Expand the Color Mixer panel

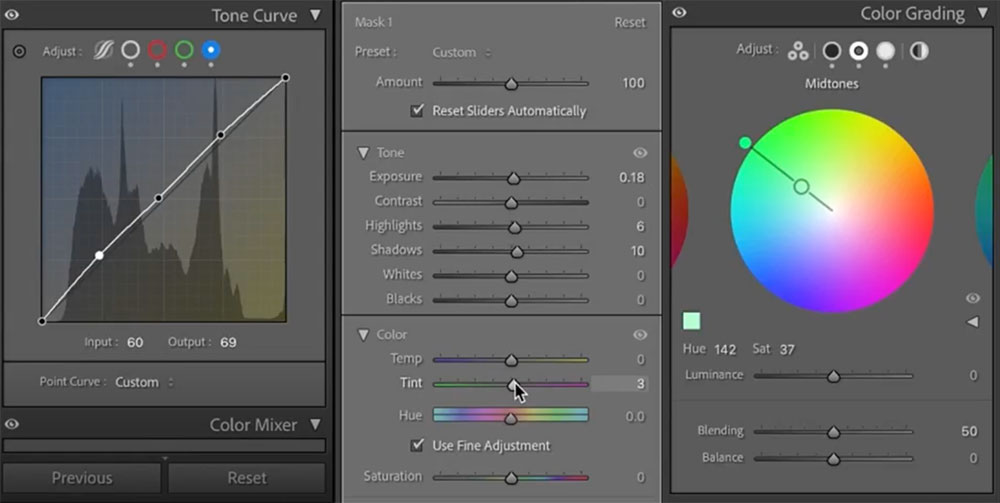tap(316, 424)
